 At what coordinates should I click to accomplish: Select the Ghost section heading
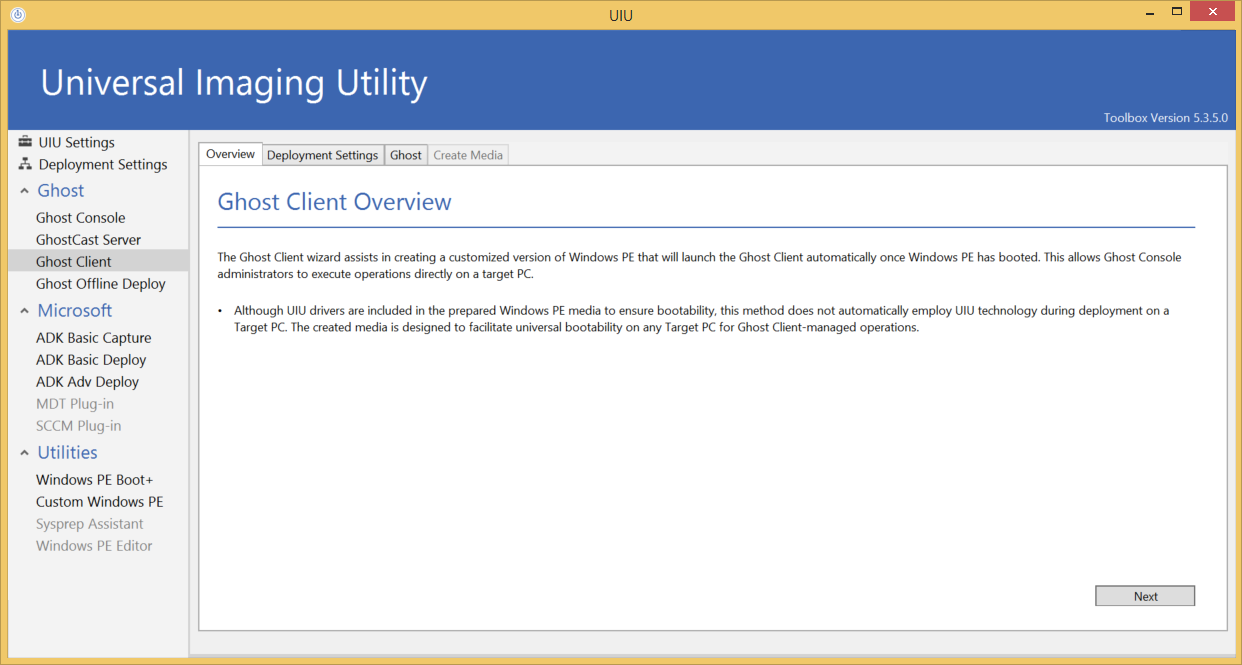(61, 190)
